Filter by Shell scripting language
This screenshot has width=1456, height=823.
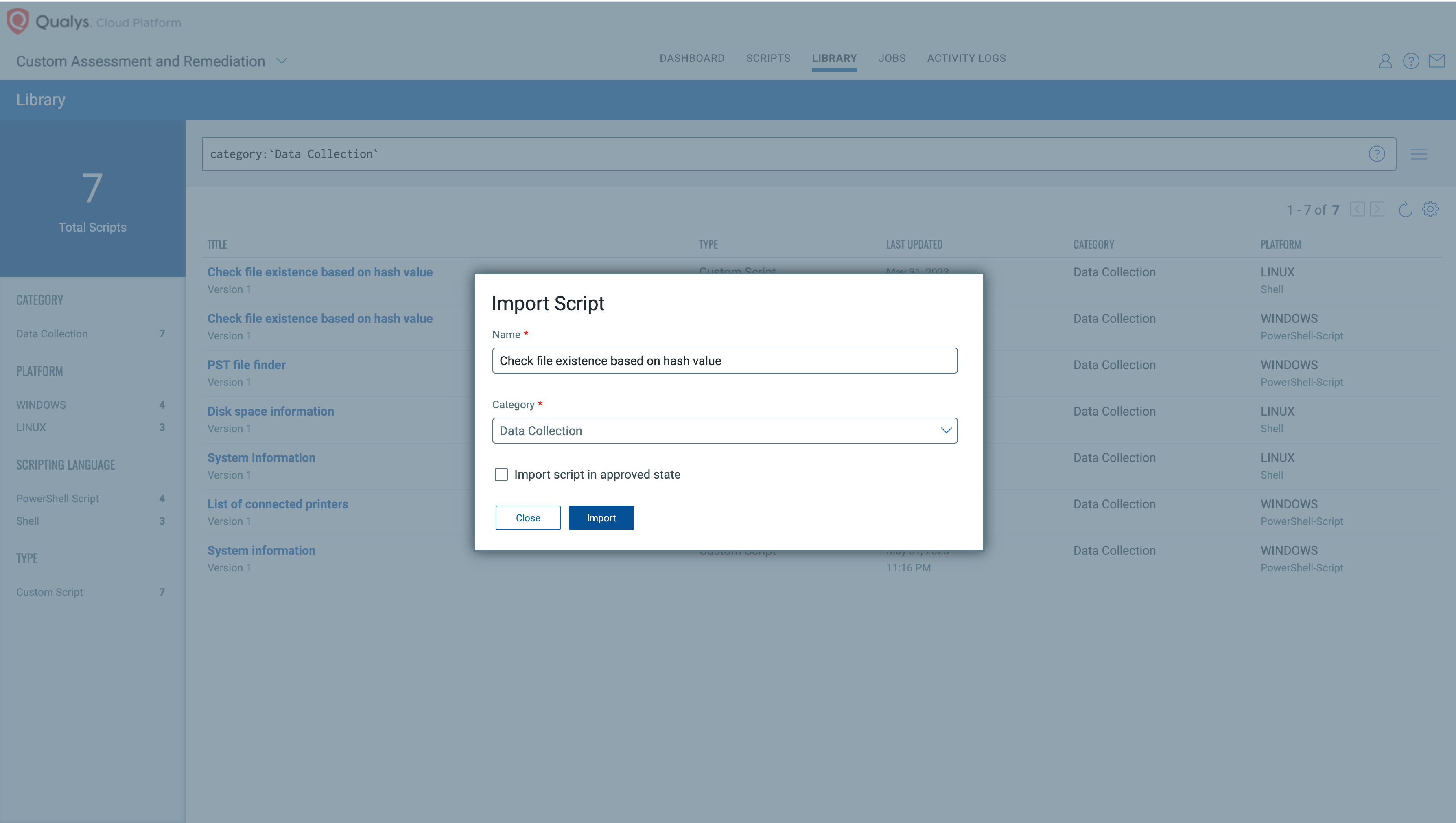point(28,521)
